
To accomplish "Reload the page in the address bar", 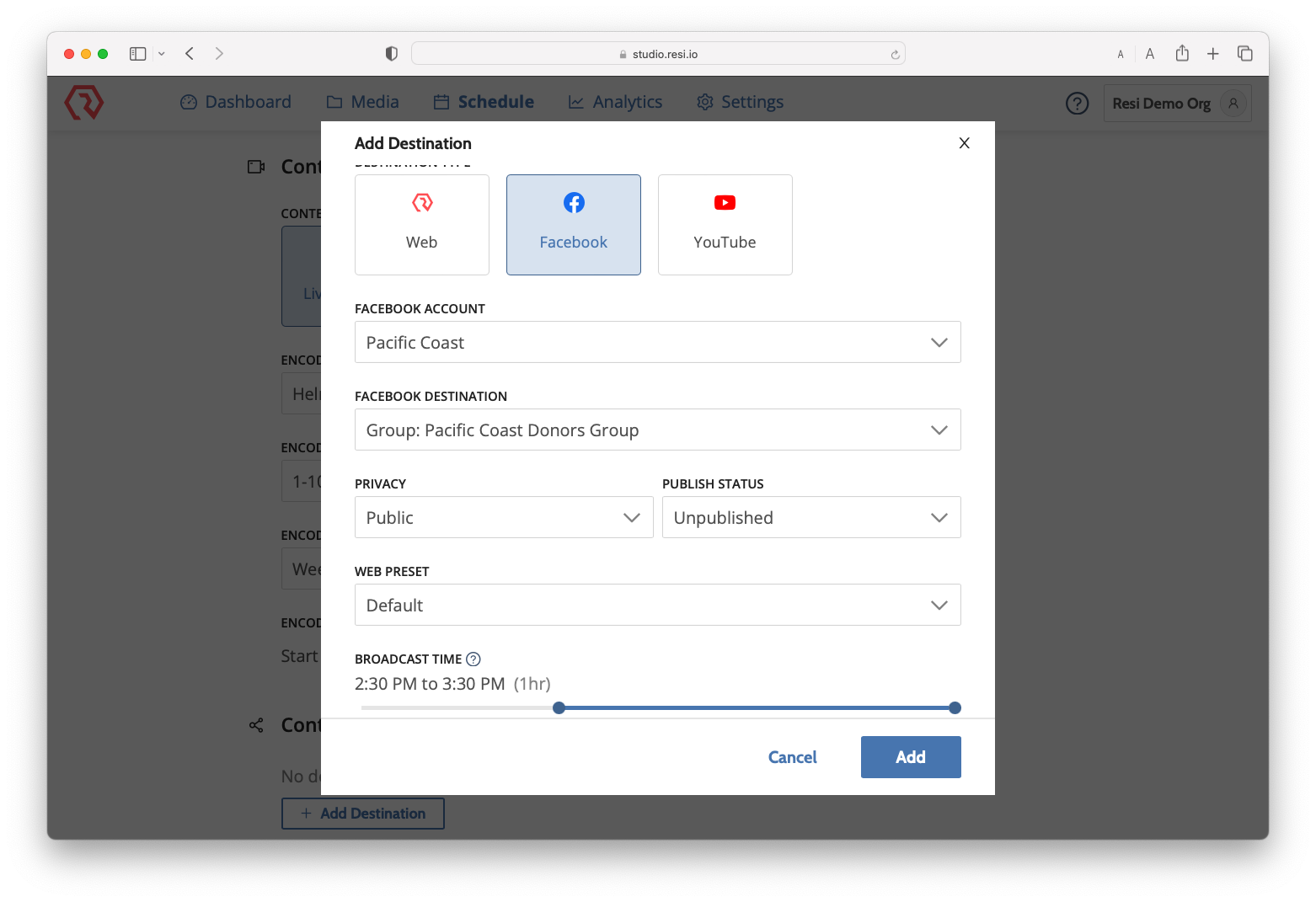I will pyautogui.click(x=895, y=55).
